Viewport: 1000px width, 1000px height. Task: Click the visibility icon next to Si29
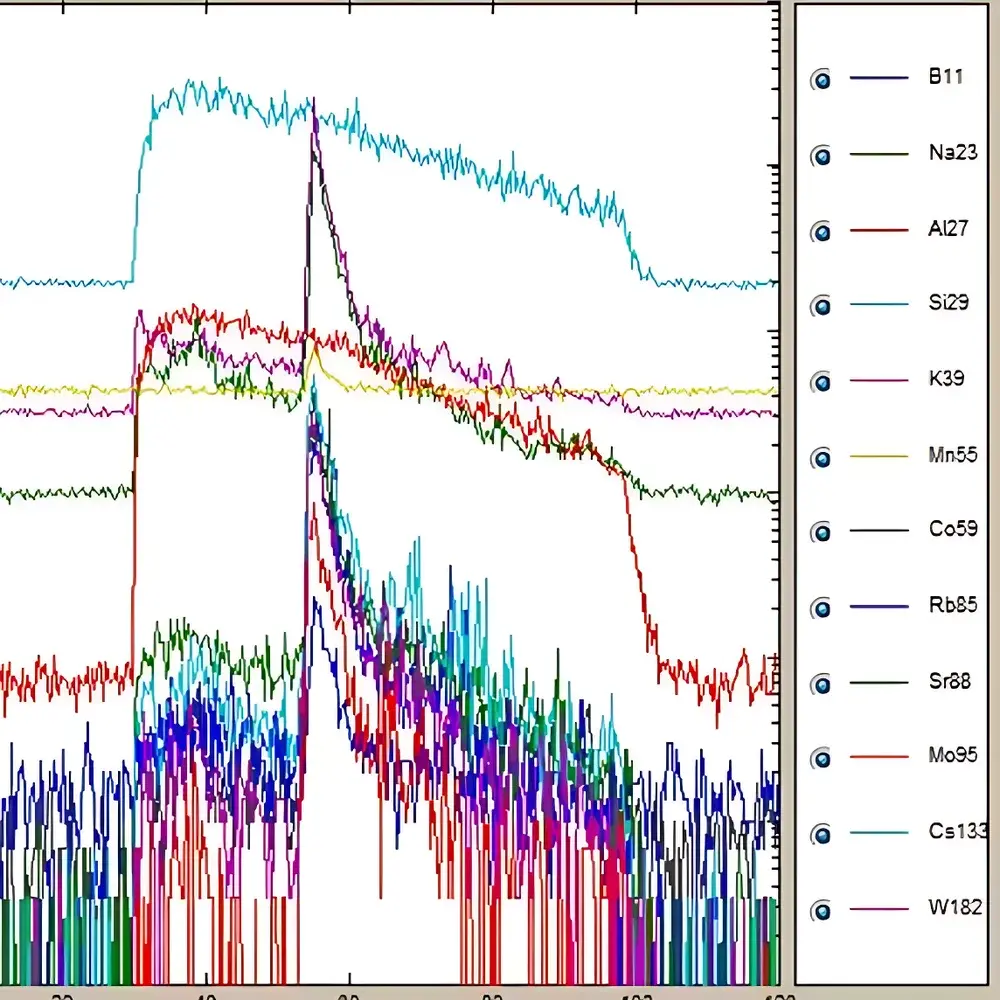pos(823,305)
